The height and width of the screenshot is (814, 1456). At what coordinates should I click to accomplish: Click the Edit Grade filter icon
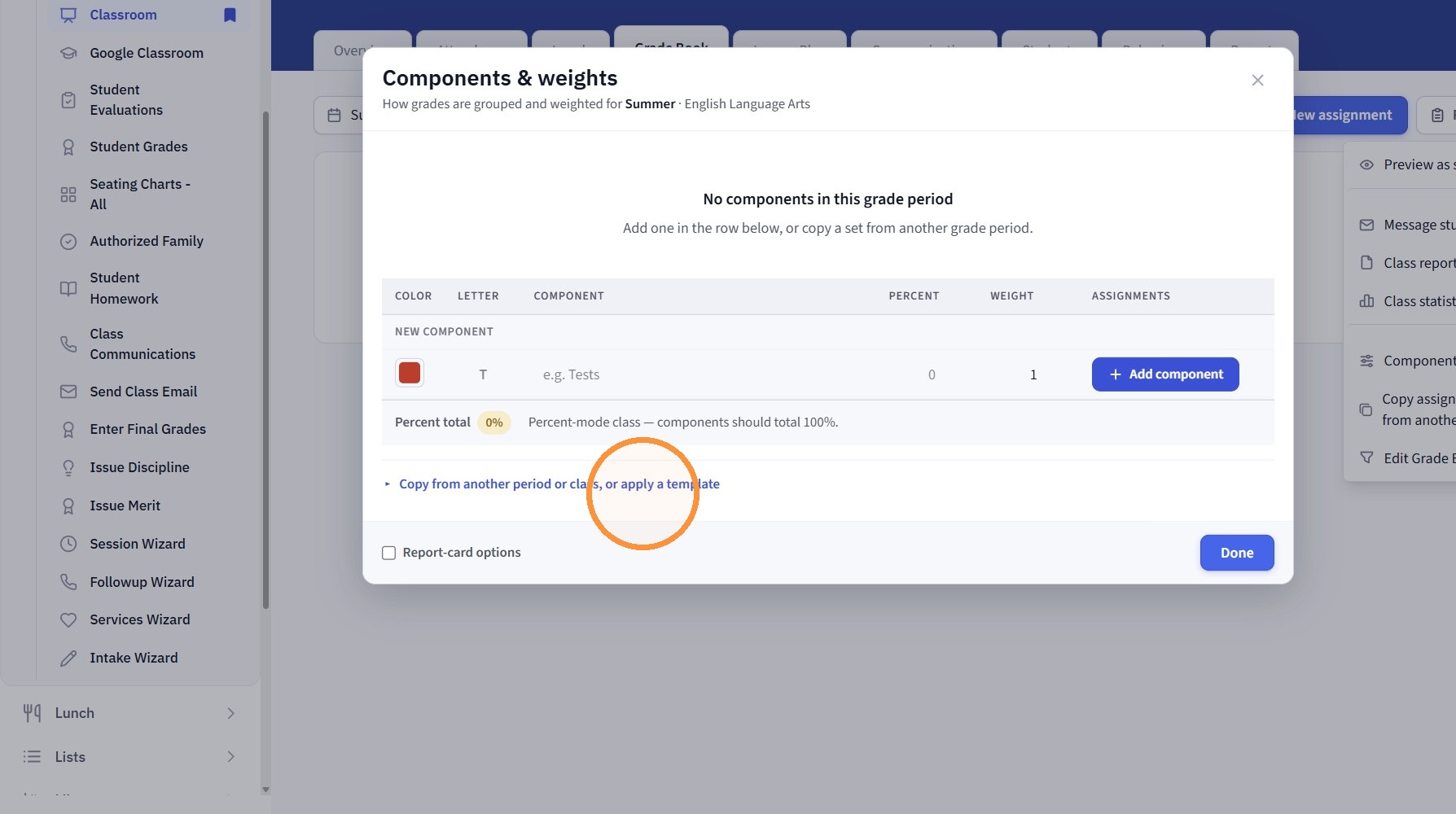click(1366, 458)
